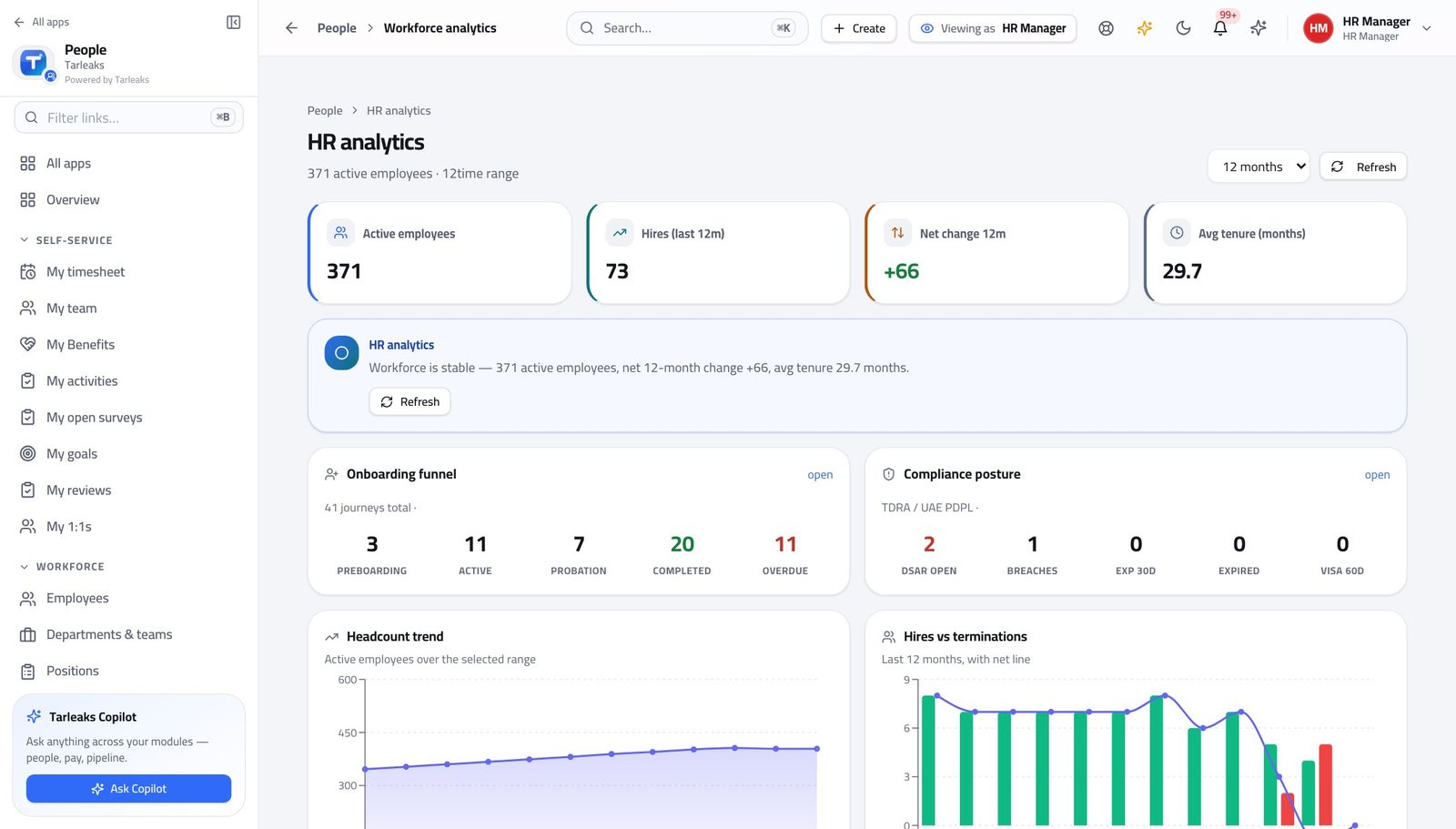Click Net change arrows icon

898,233
